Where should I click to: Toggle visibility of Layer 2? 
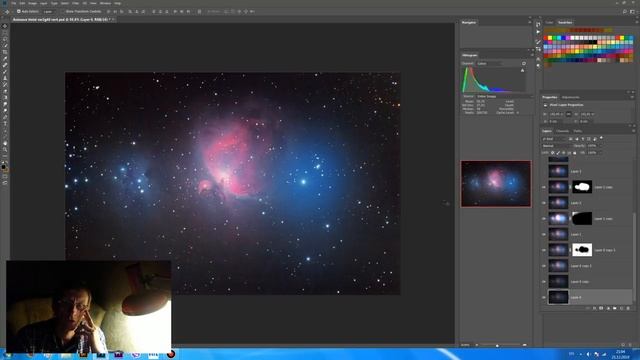544,203
